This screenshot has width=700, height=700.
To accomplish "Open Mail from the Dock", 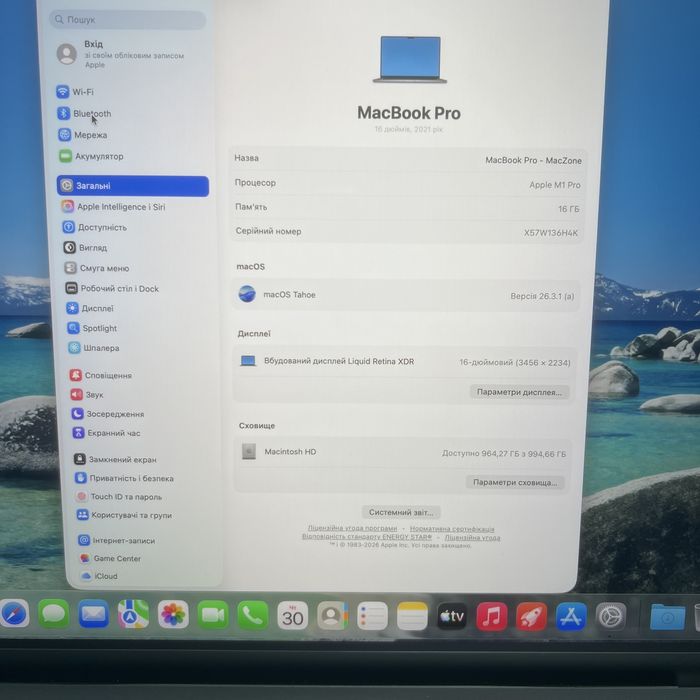I will tap(93, 615).
